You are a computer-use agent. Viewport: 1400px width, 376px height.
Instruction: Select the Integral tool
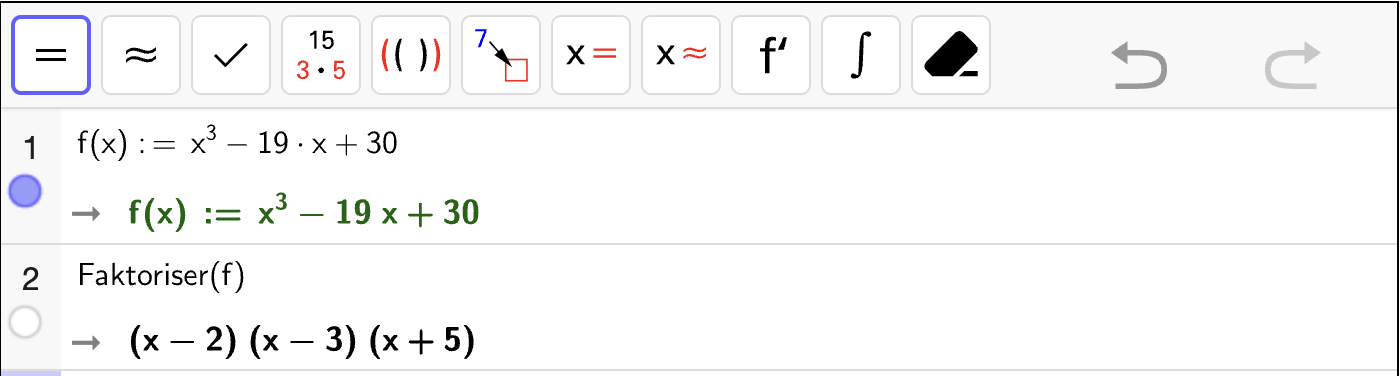(861, 55)
